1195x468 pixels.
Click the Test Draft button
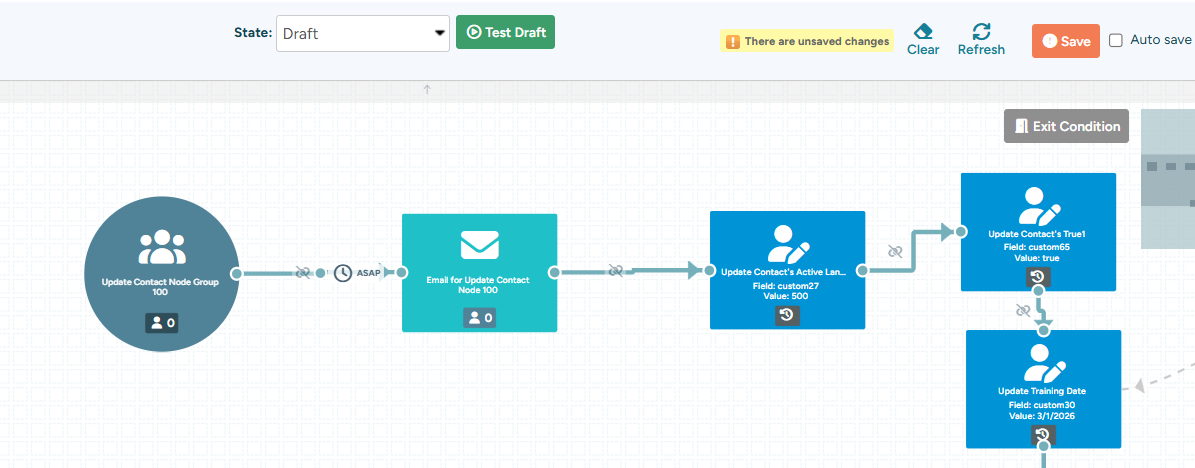(505, 32)
